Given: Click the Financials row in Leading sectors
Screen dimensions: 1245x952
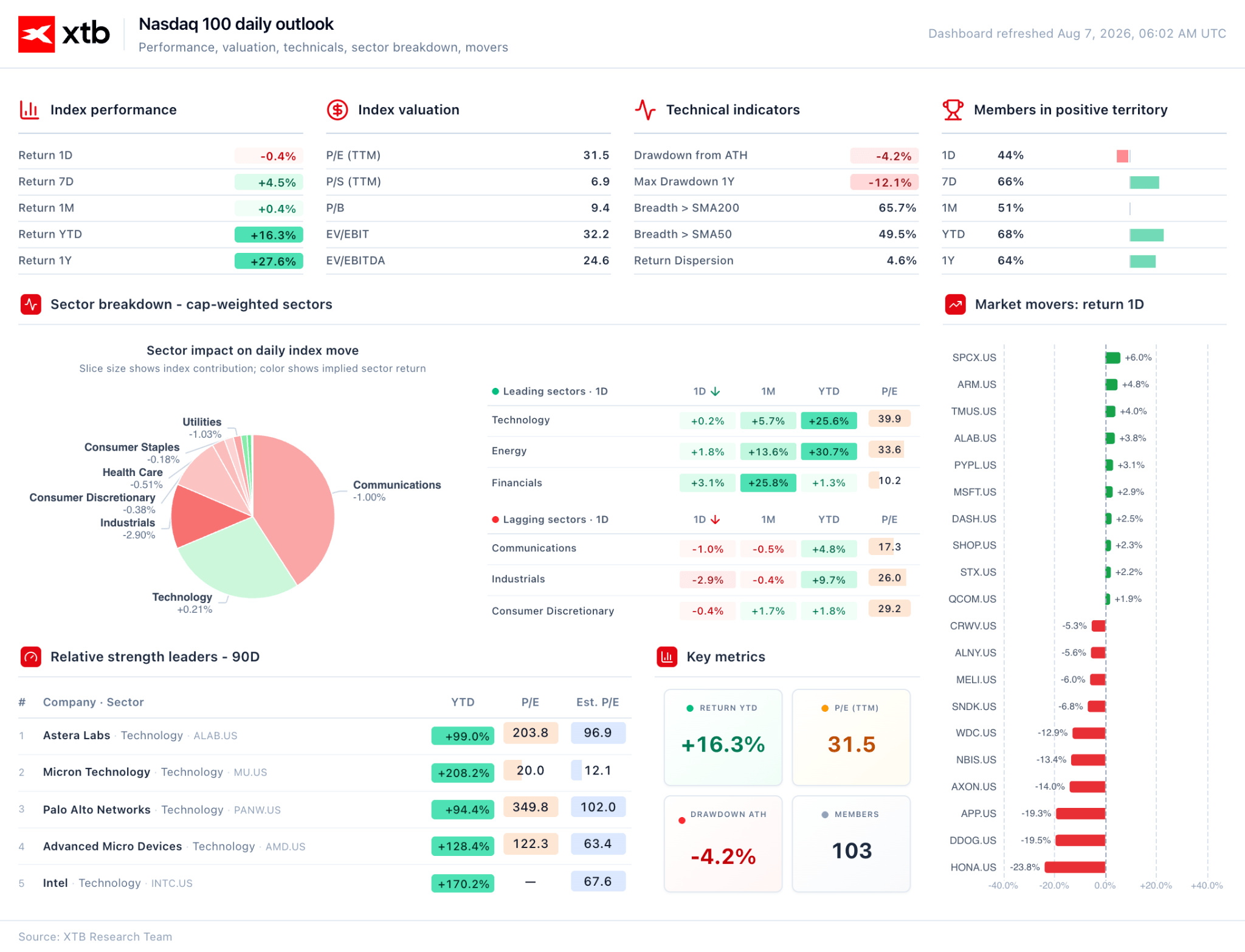Looking at the screenshot, I should click(x=703, y=483).
